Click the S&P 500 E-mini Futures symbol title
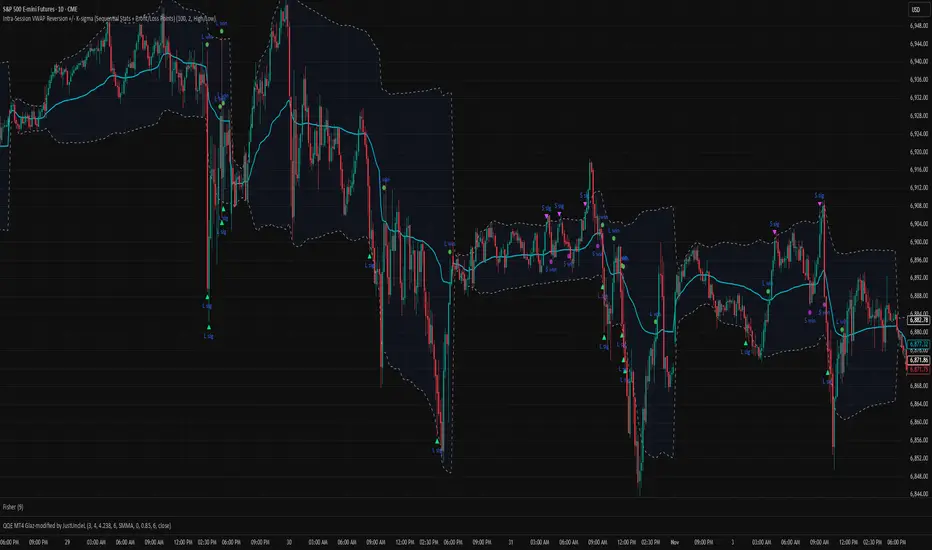The height and width of the screenshot is (550, 932). 40,10
